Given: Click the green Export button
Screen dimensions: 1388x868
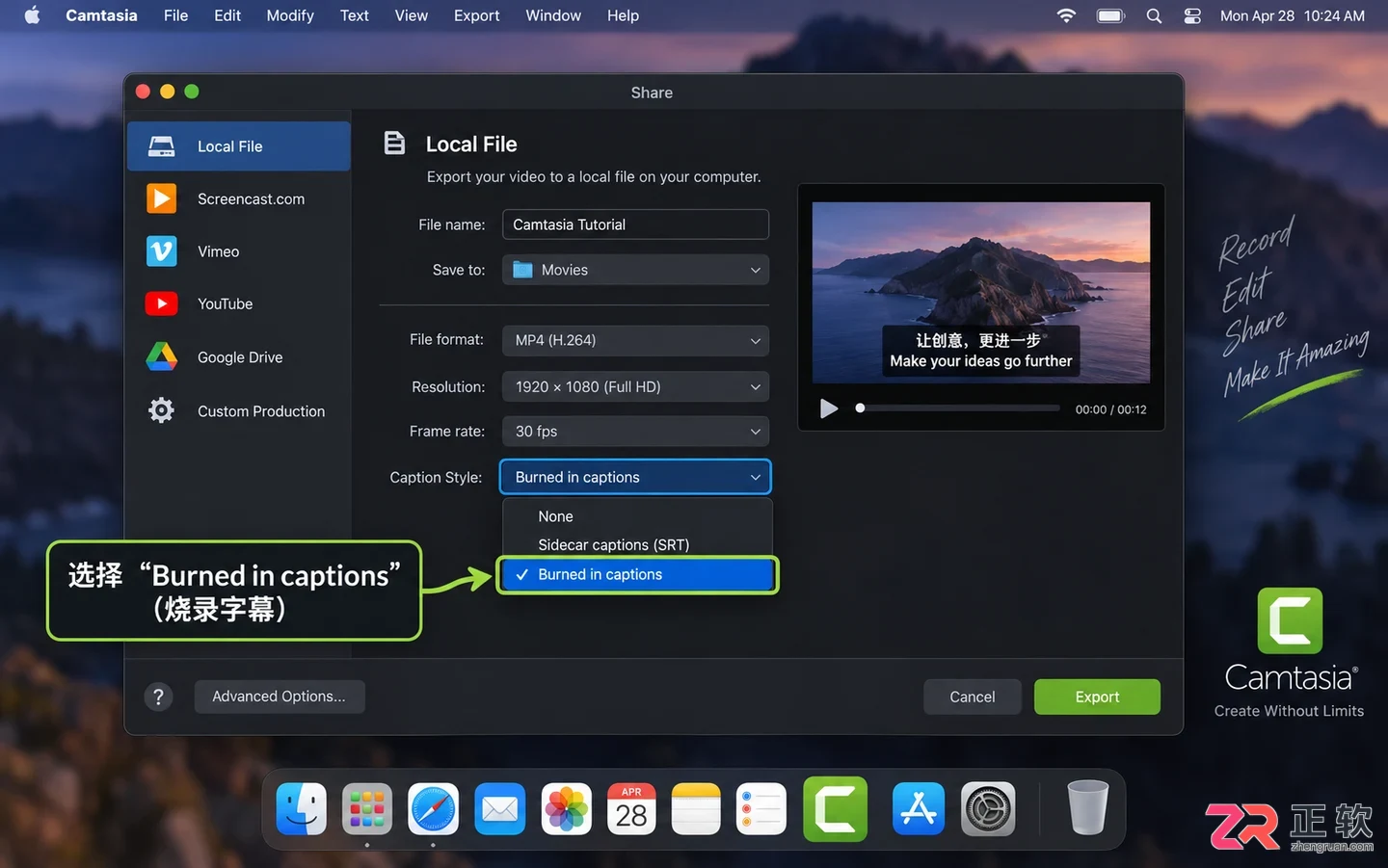Looking at the screenshot, I should point(1097,697).
